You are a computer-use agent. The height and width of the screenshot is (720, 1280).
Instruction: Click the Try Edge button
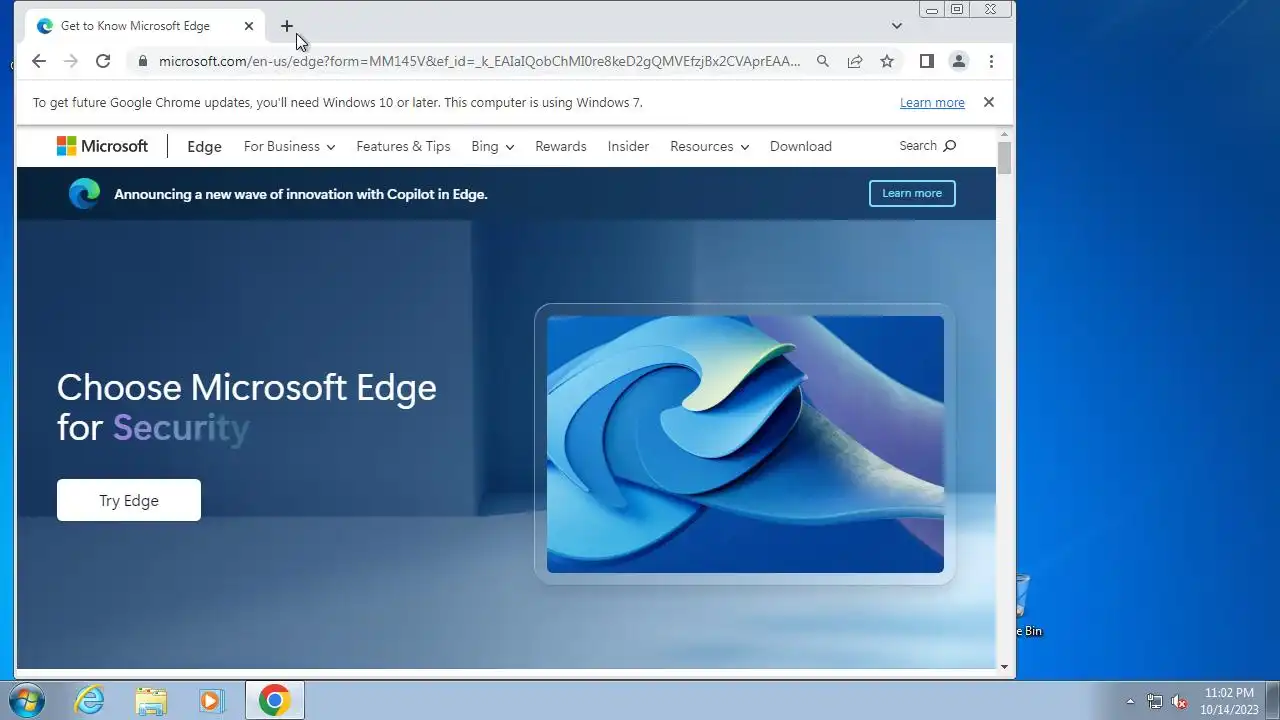[x=129, y=500]
